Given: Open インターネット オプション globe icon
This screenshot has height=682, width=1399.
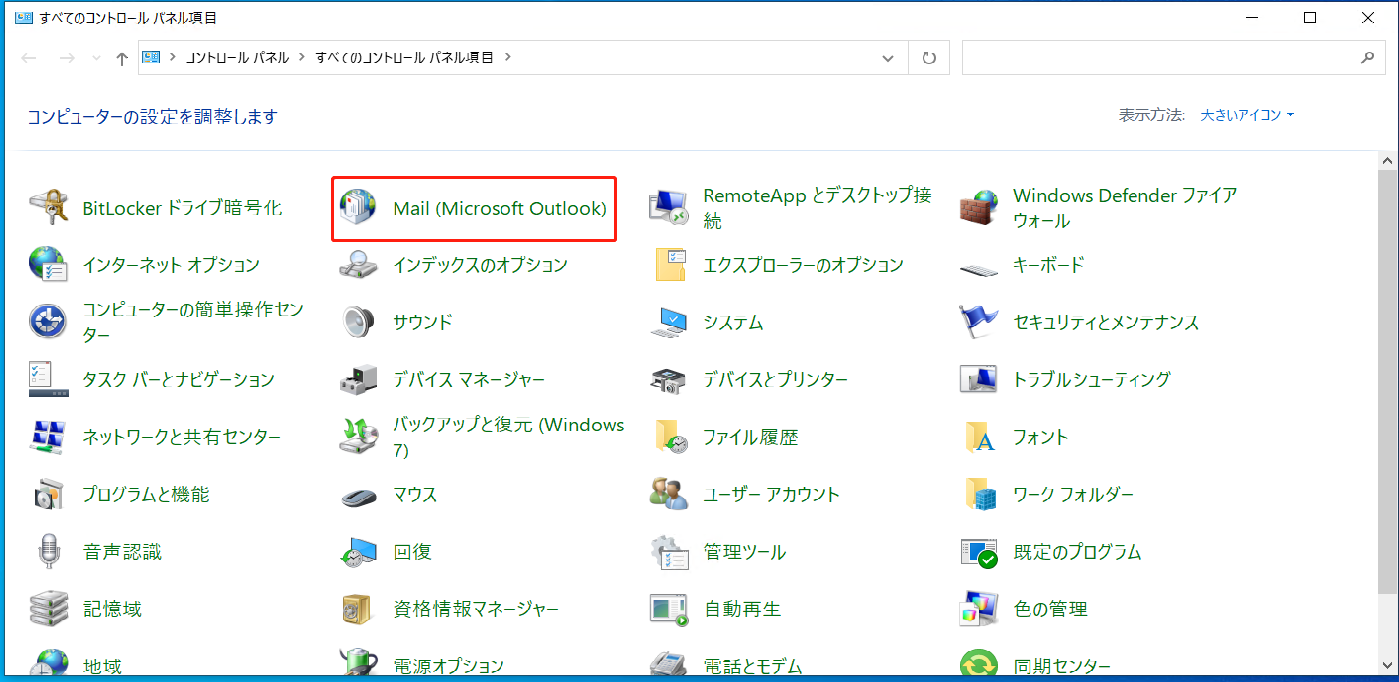Looking at the screenshot, I should [48, 265].
